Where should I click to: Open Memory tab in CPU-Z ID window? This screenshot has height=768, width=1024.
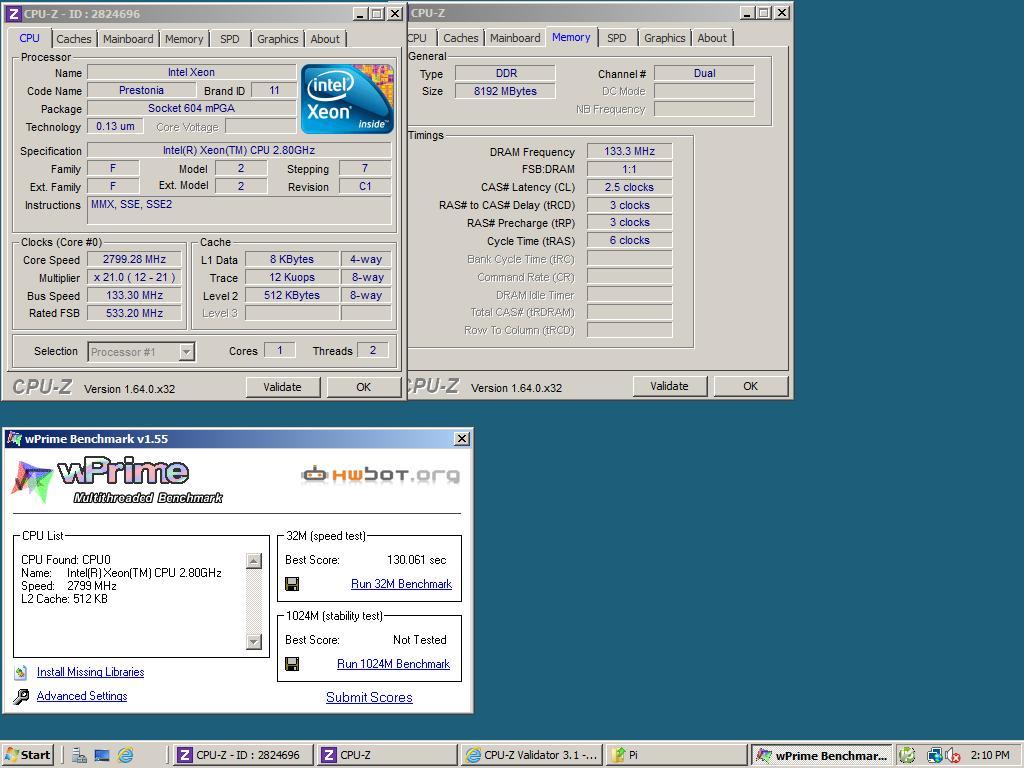point(184,39)
